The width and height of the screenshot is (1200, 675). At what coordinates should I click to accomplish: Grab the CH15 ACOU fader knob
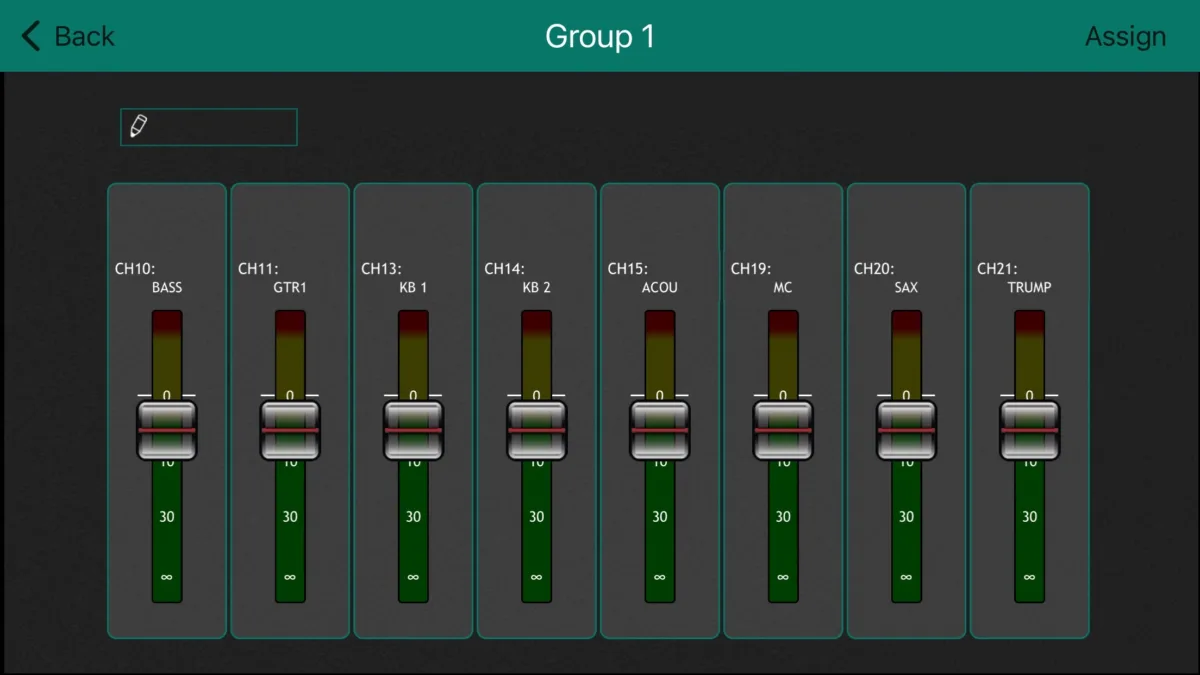(x=660, y=430)
